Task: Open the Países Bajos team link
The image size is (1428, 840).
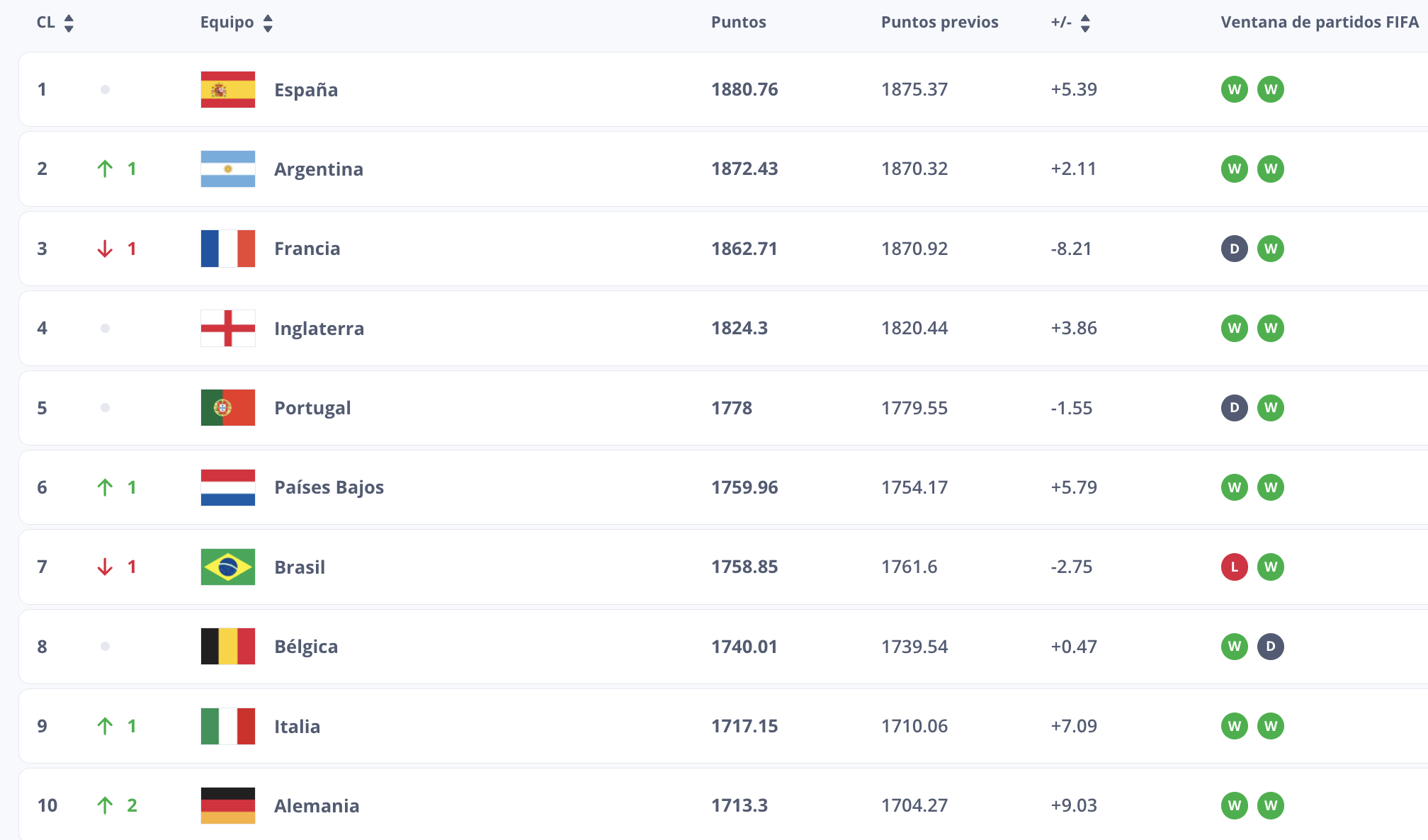Action: tap(329, 487)
